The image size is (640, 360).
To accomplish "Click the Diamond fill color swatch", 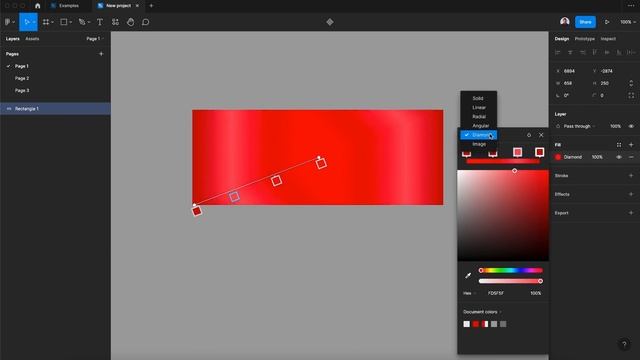I will [558, 157].
